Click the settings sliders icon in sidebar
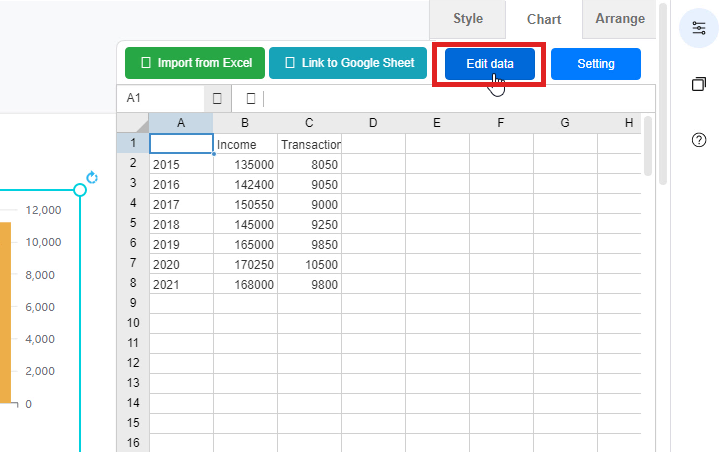This screenshot has height=452, width=720. coord(699,27)
